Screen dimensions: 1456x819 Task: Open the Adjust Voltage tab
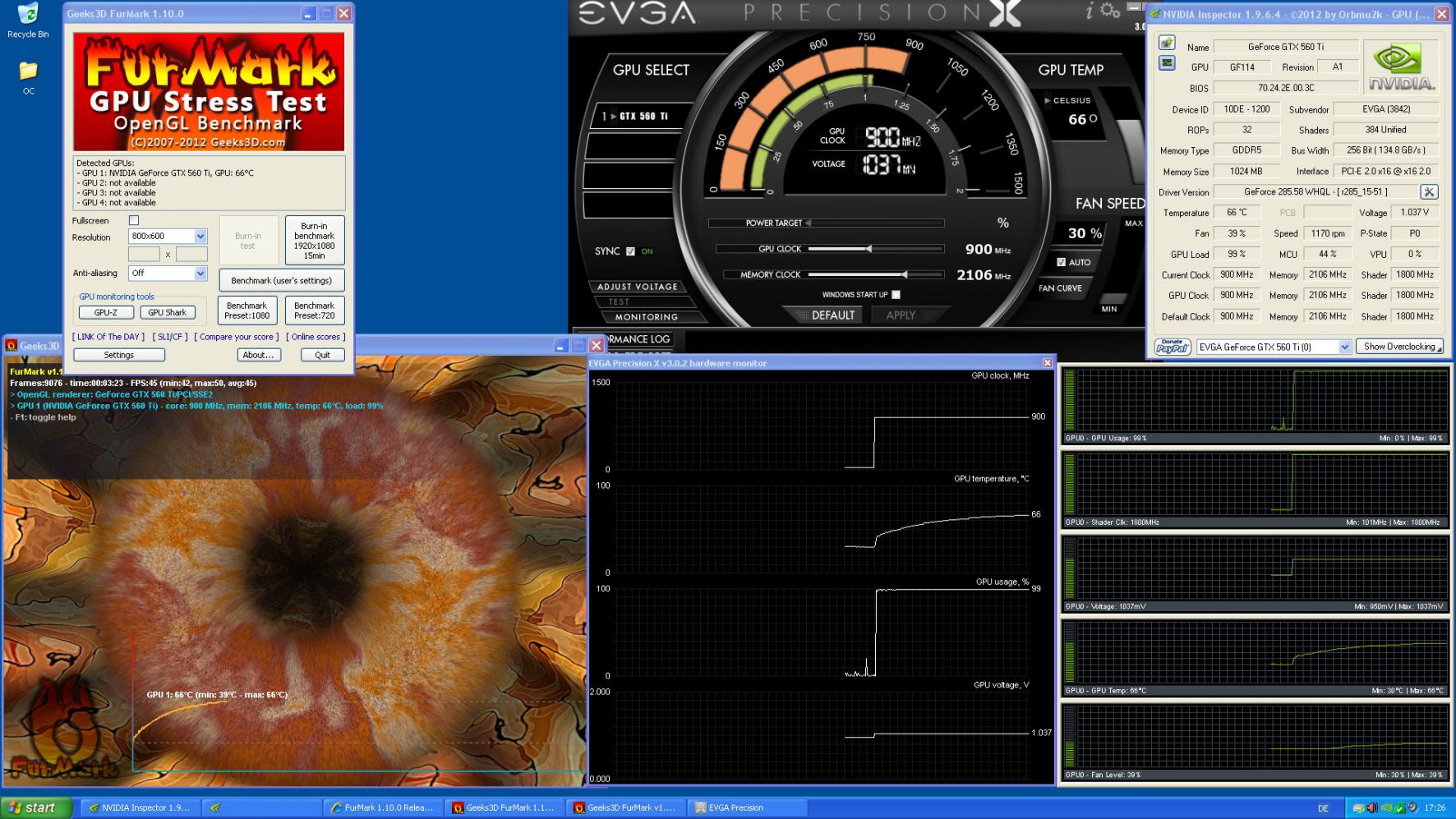(638, 287)
